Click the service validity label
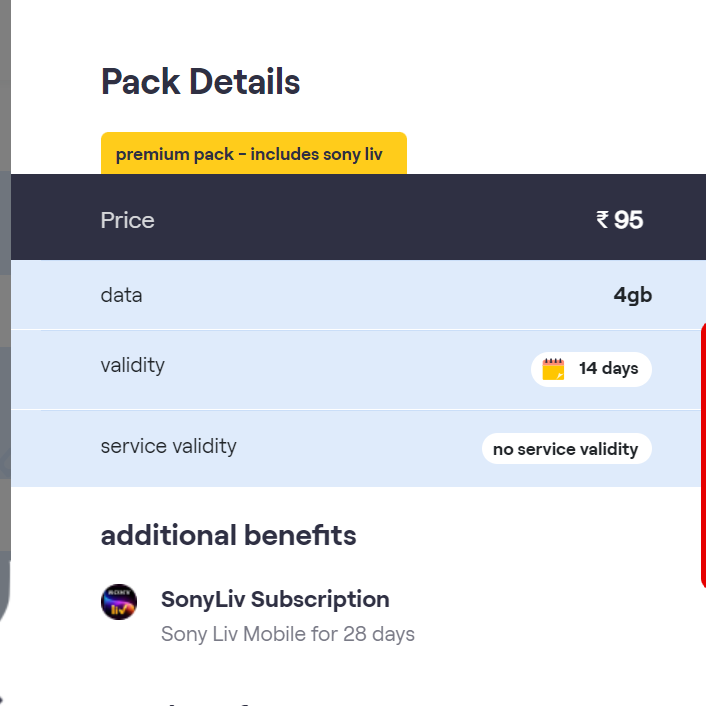This screenshot has height=706, width=706. coord(168,446)
